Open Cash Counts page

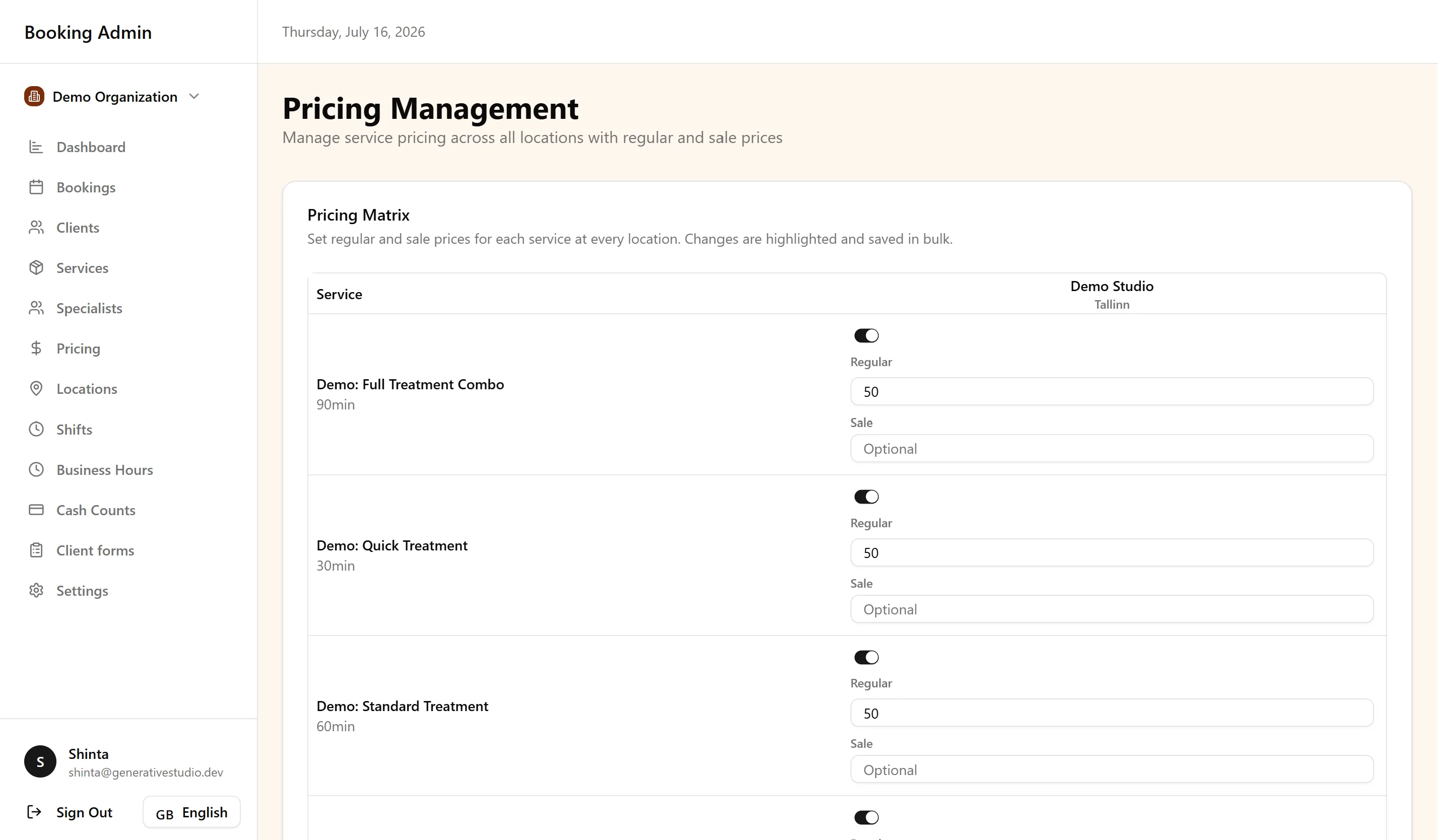coord(96,510)
